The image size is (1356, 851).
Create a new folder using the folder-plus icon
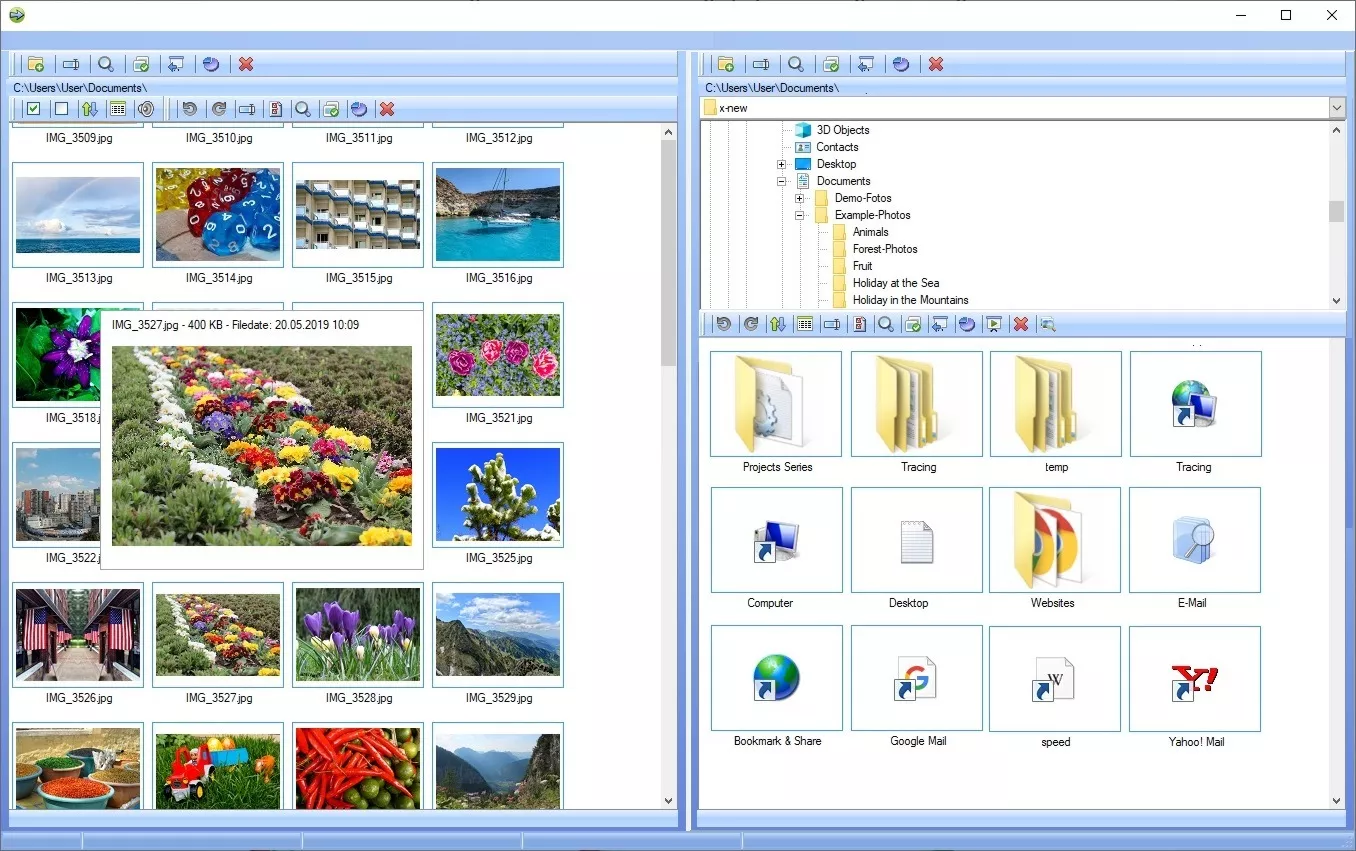coord(36,63)
